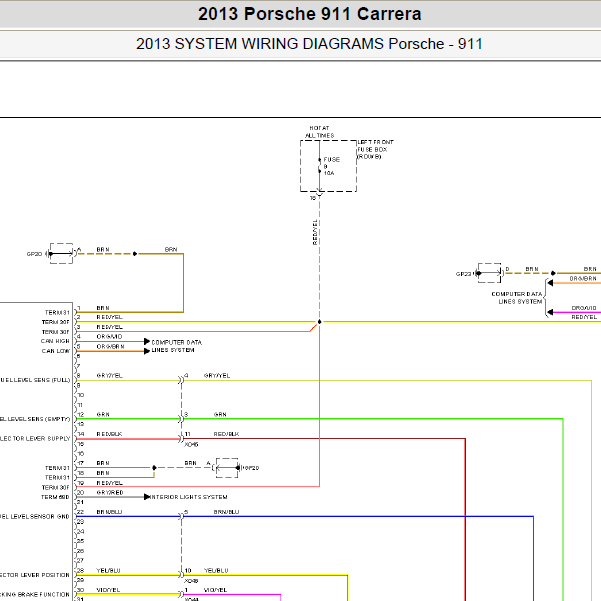Click the "CAN HIGH" pin label

click(x=55, y=341)
